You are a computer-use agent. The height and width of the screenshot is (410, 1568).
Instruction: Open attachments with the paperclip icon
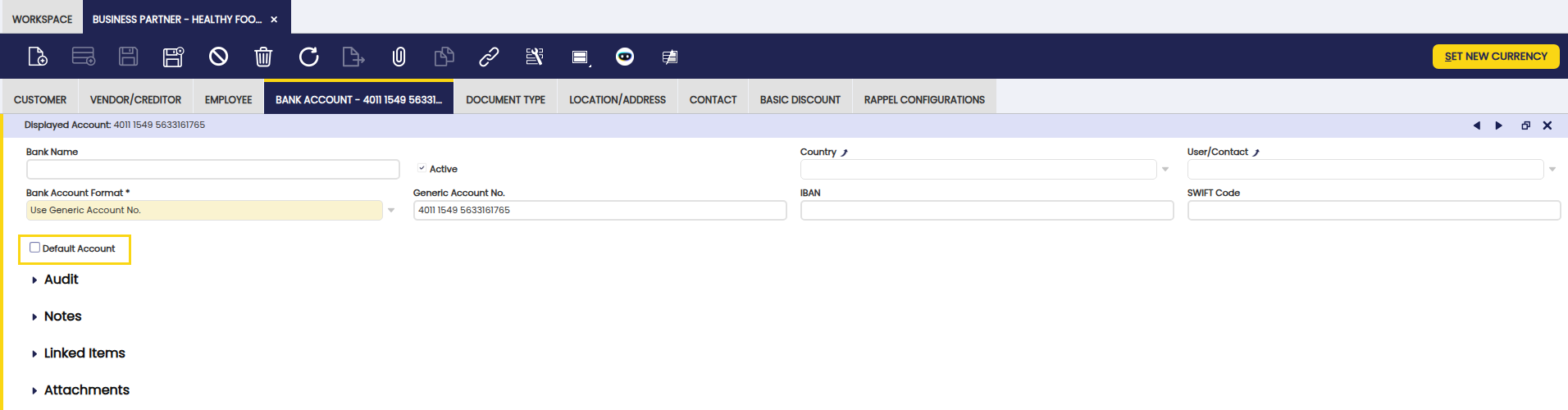coord(399,57)
